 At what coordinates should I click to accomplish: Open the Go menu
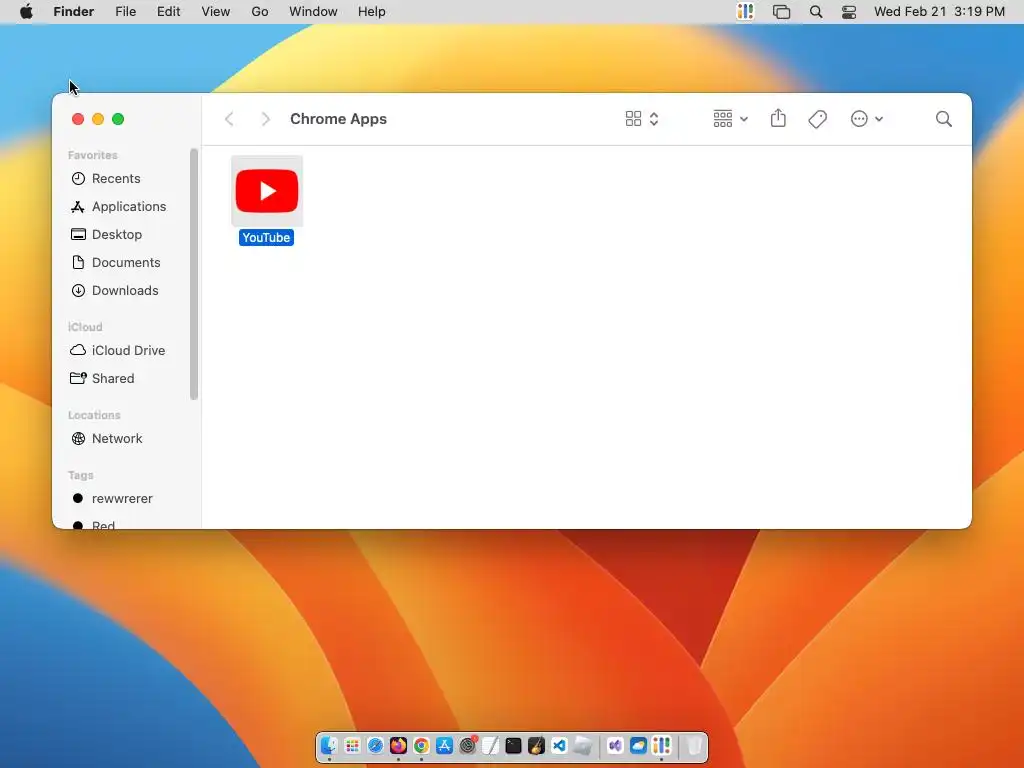click(x=260, y=12)
